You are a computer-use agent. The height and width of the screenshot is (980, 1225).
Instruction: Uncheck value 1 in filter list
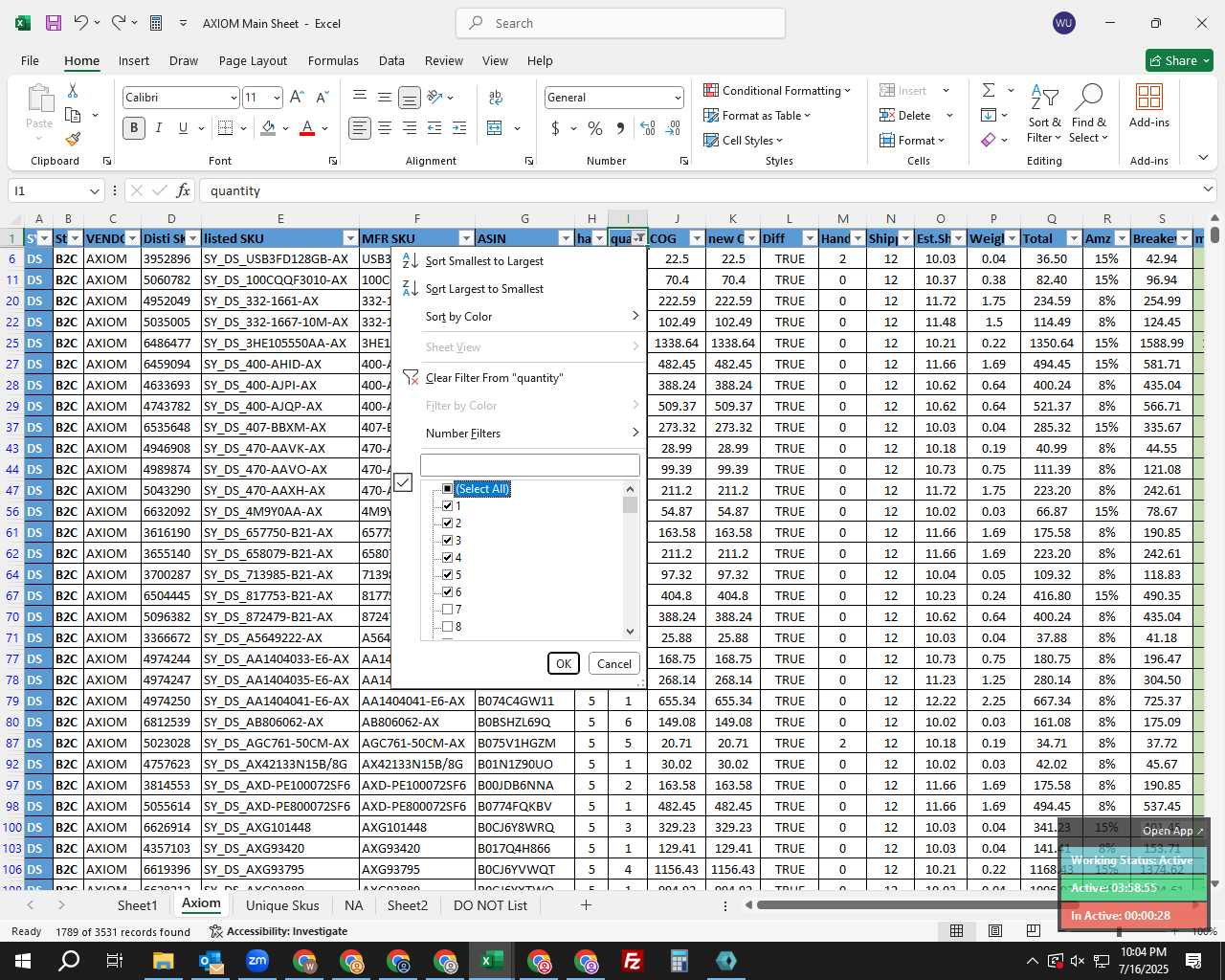click(x=447, y=505)
